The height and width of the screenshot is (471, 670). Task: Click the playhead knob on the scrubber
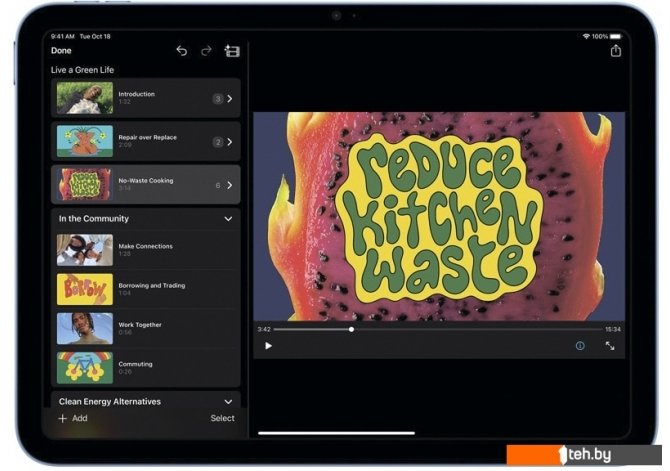[351, 329]
